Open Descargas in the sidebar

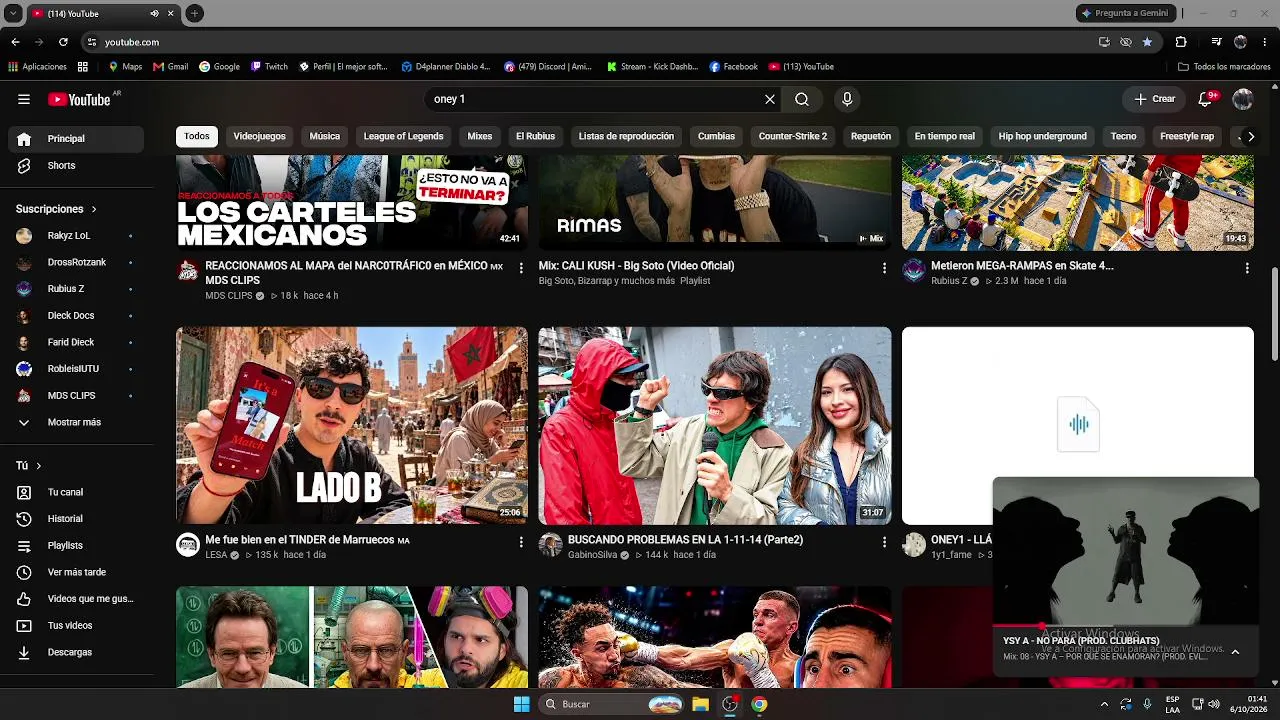[70, 652]
